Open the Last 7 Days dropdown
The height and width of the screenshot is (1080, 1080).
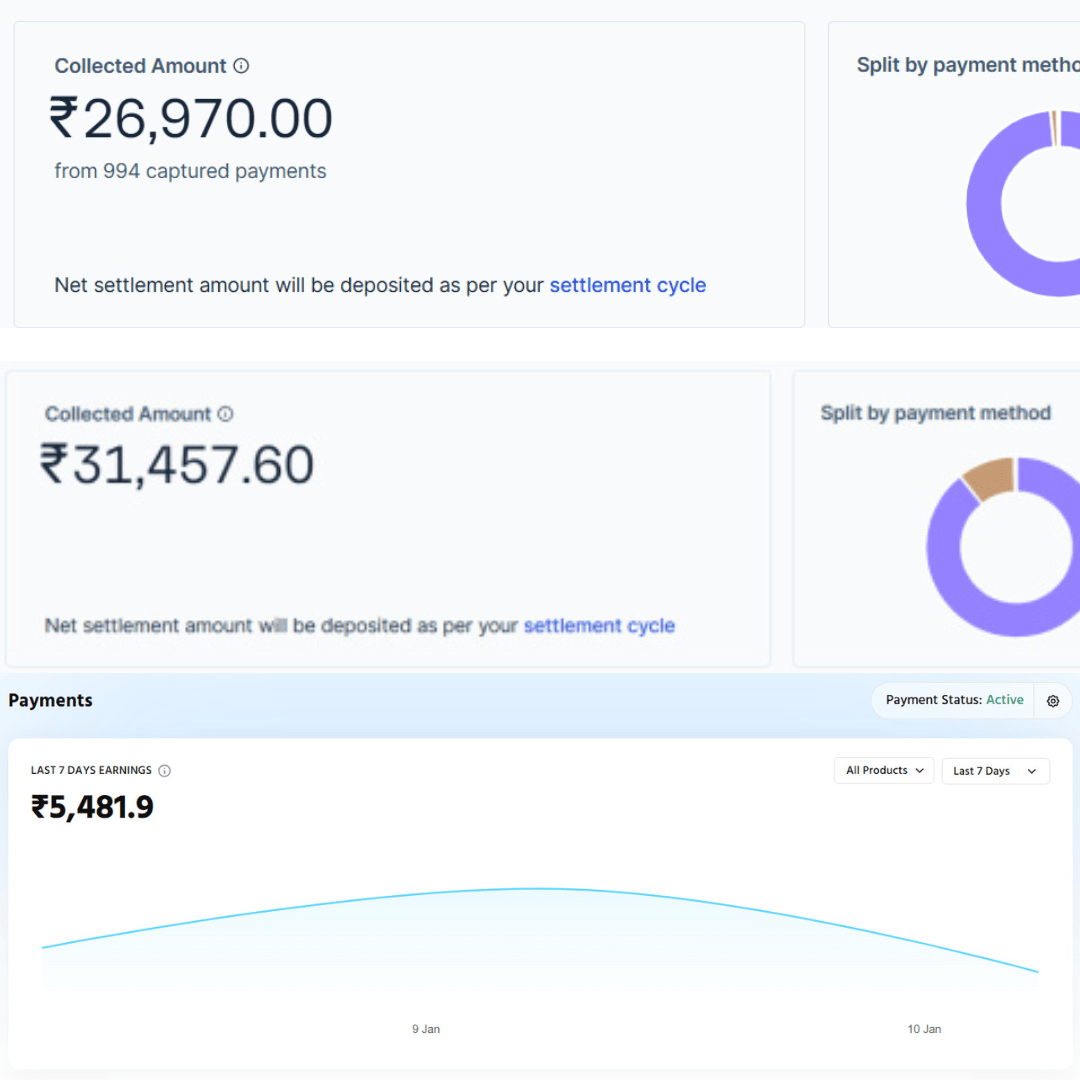click(x=994, y=771)
